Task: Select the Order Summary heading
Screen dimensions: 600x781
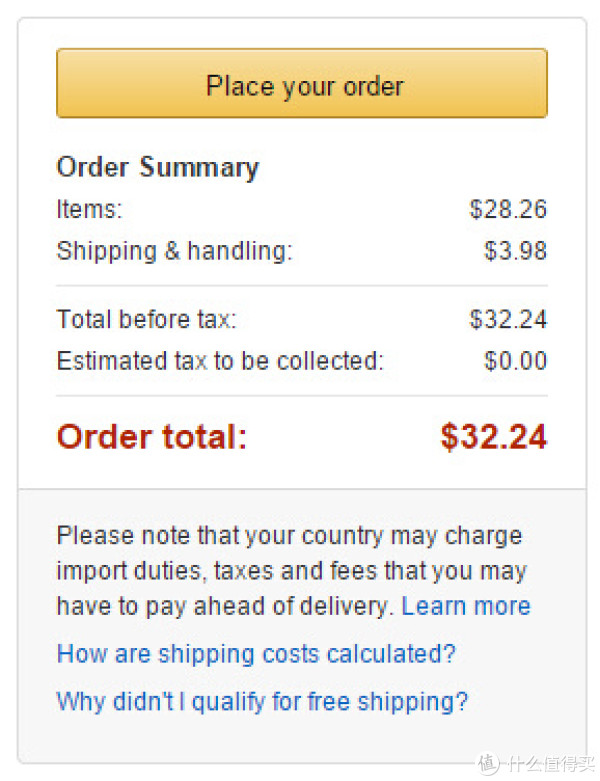Action: pos(158,167)
